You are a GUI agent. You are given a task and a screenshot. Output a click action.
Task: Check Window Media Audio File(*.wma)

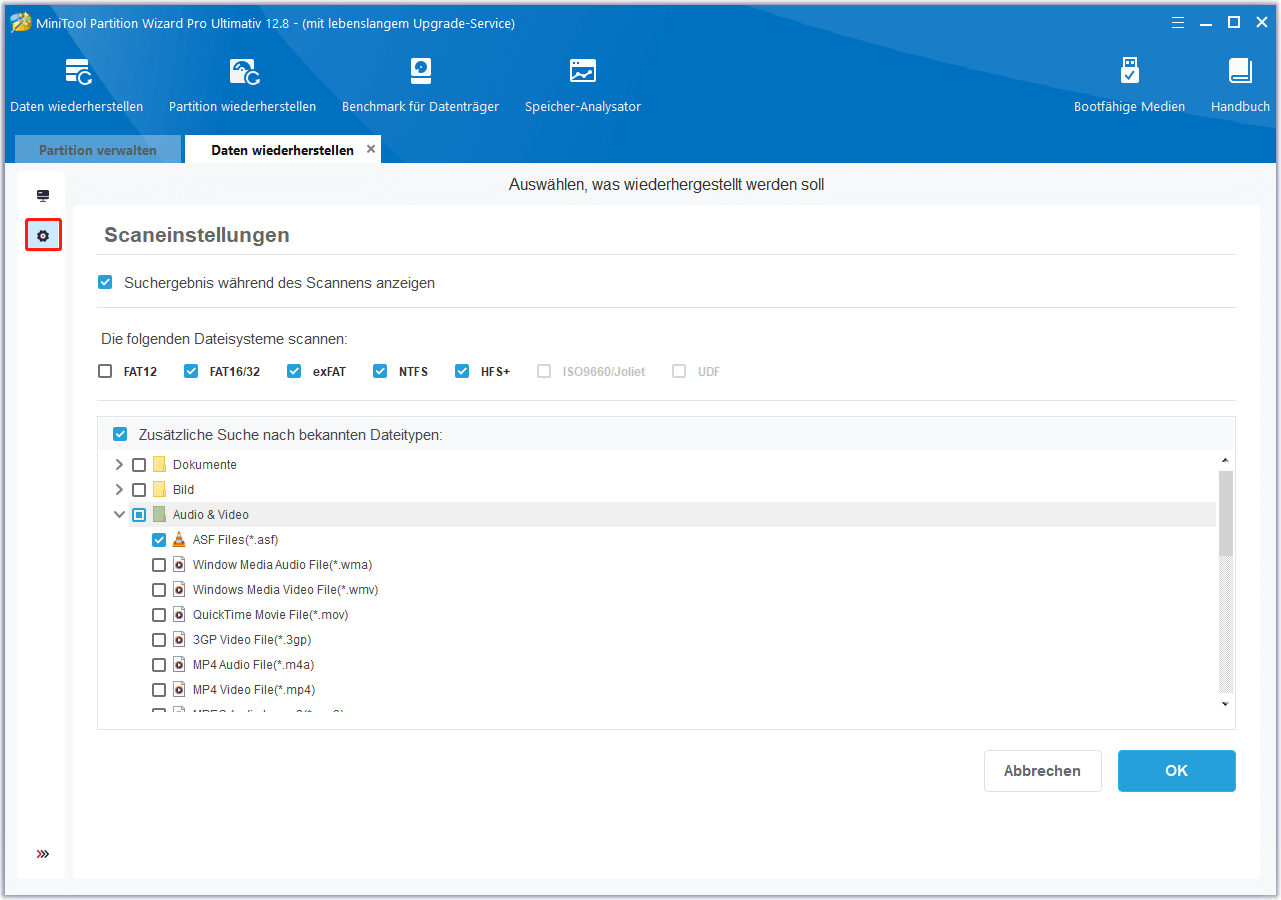(x=159, y=565)
